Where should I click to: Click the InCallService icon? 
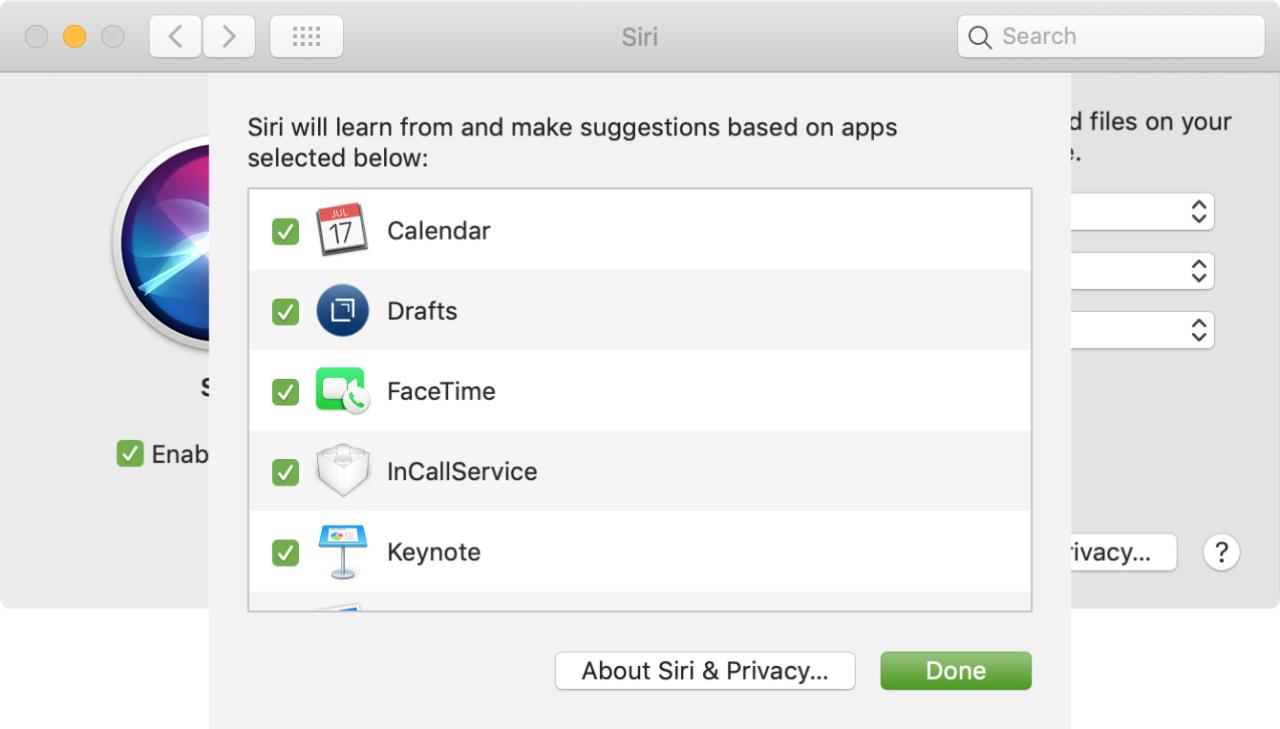(343, 471)
